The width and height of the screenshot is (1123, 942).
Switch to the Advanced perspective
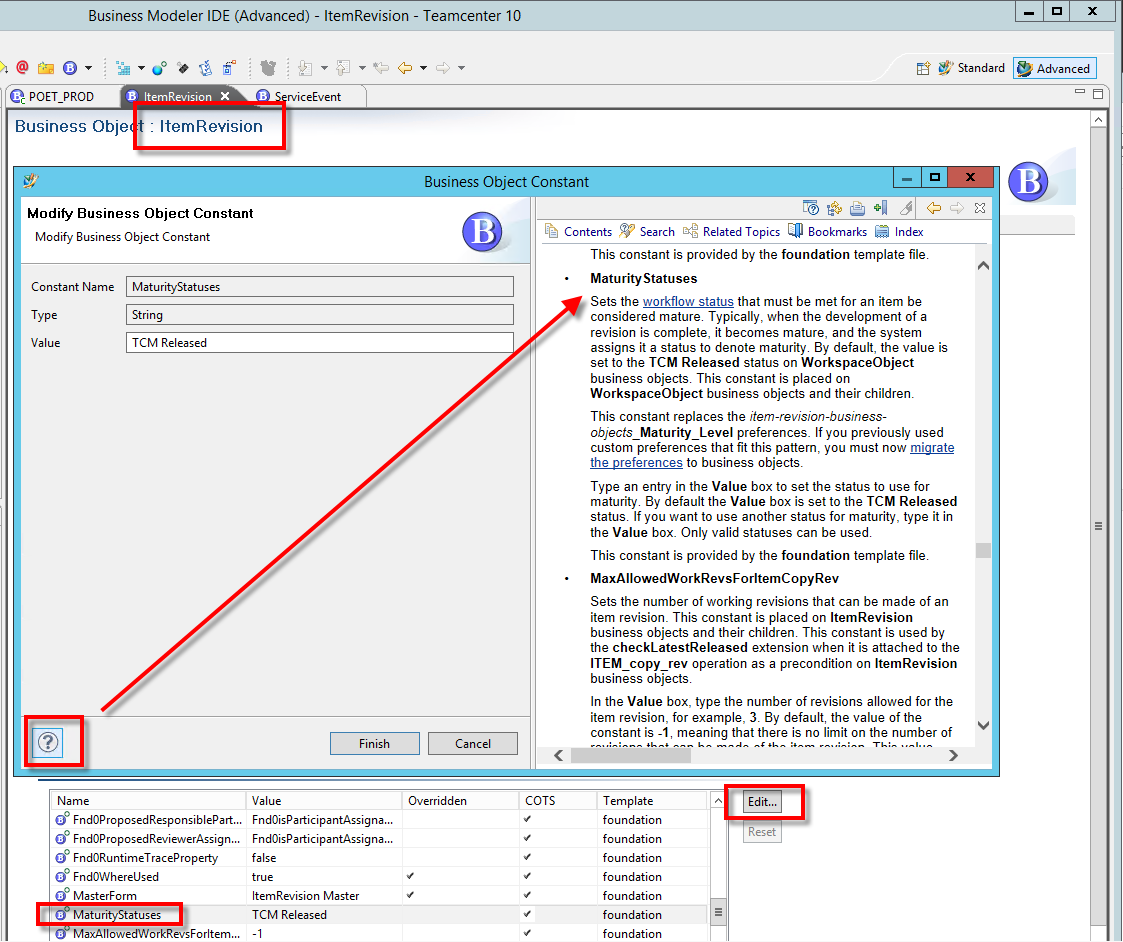tap(1055, 68)
